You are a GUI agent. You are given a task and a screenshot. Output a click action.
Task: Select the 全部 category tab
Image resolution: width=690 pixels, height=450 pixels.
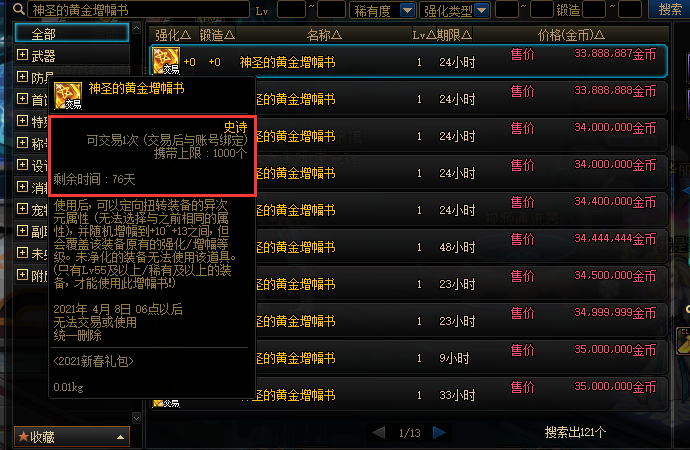pos(72,33)
